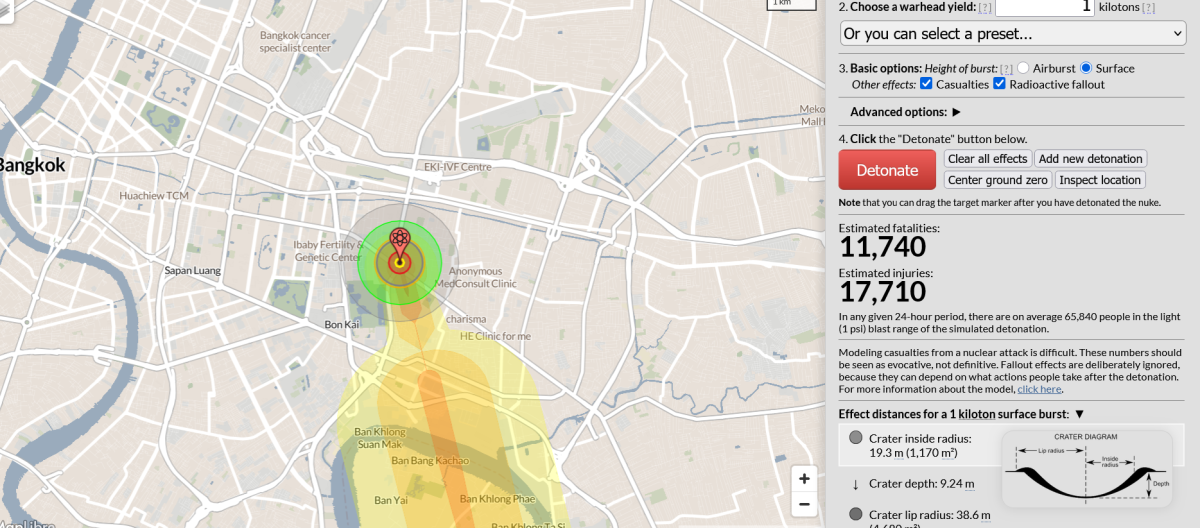The height and width of the screenshot is (528, 1200).
Task: Click Clear all effects button
Action: (x=988, y=159)
